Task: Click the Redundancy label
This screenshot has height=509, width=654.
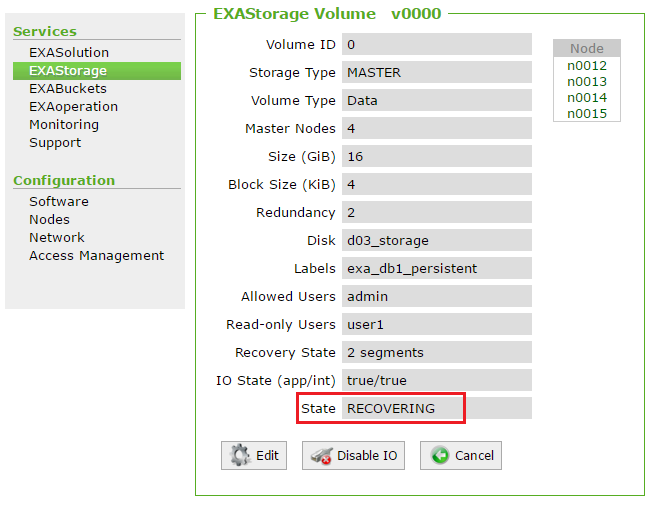Action: pos(296,212)
